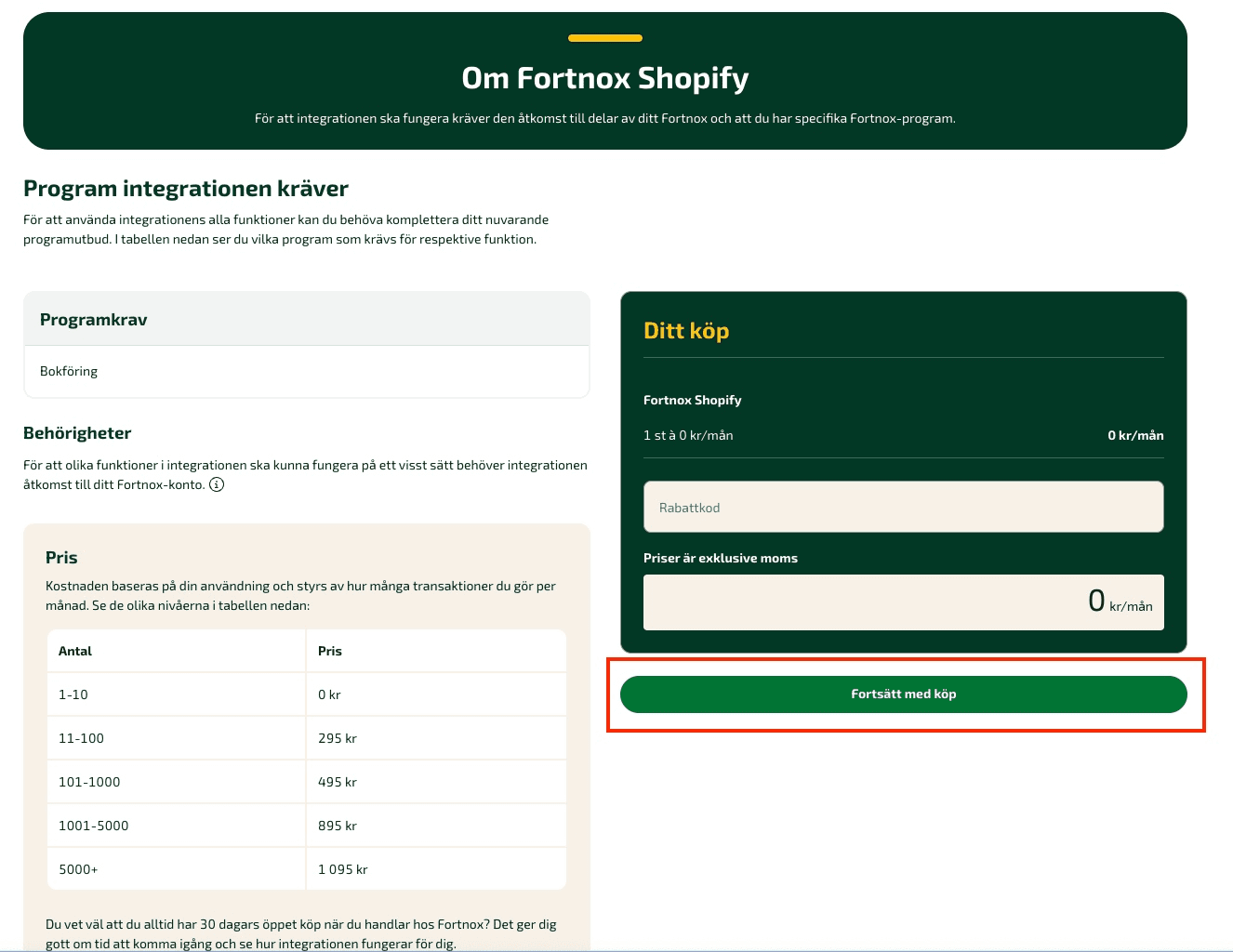
Task: Click the Fortnox Shopify item in the cart
Action: (x=693, y=400)
